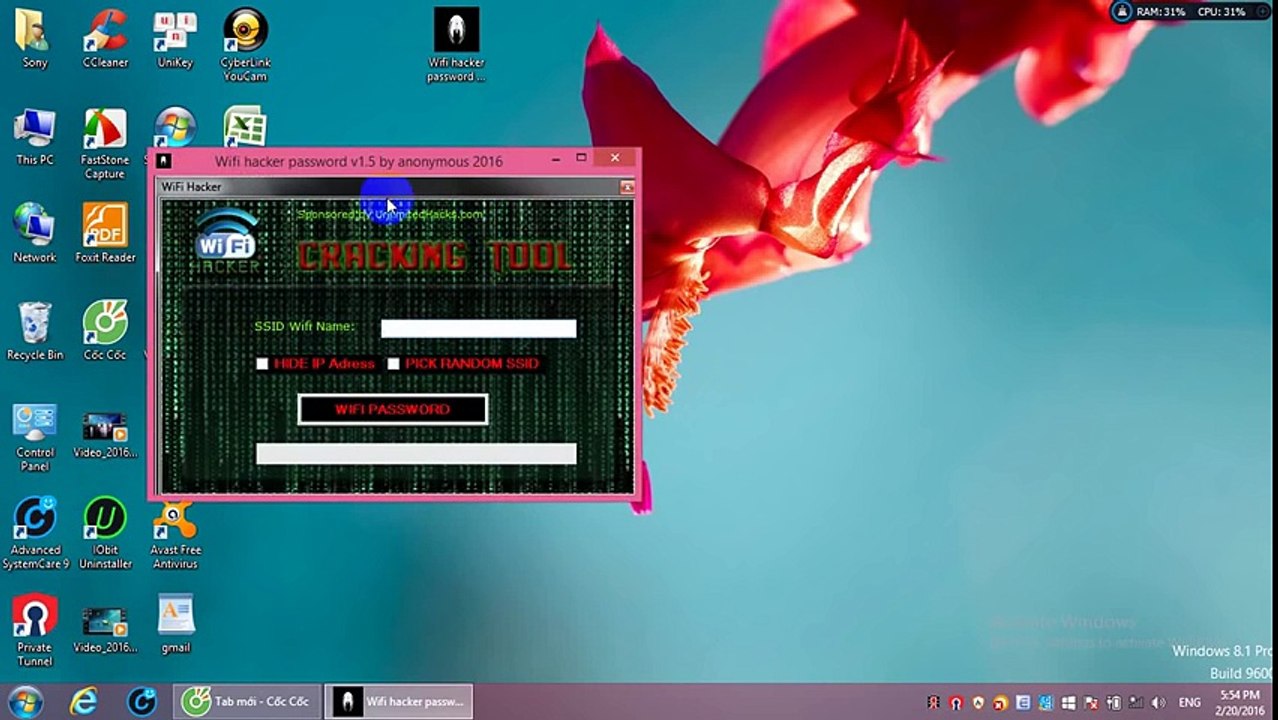This screenshot has height=720, width=1278.
Task: Select the Avast Free Antivirus shortcut
Action: pyautogui.click(x=175, y=535)
